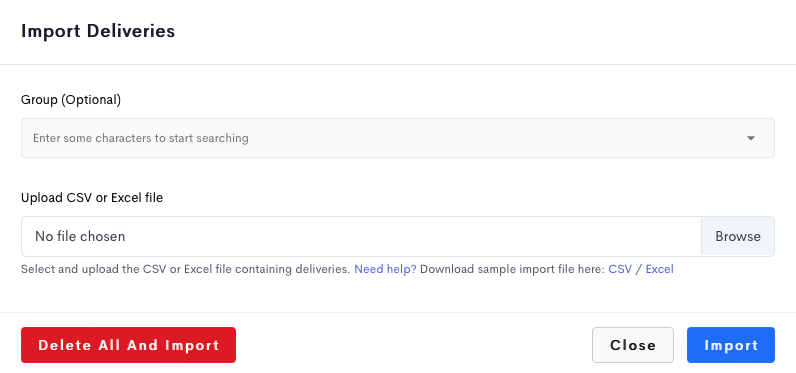The image size is (796, 373).
Task: Expand the Group dropdown arrow
Action: (x=751, y=138)
